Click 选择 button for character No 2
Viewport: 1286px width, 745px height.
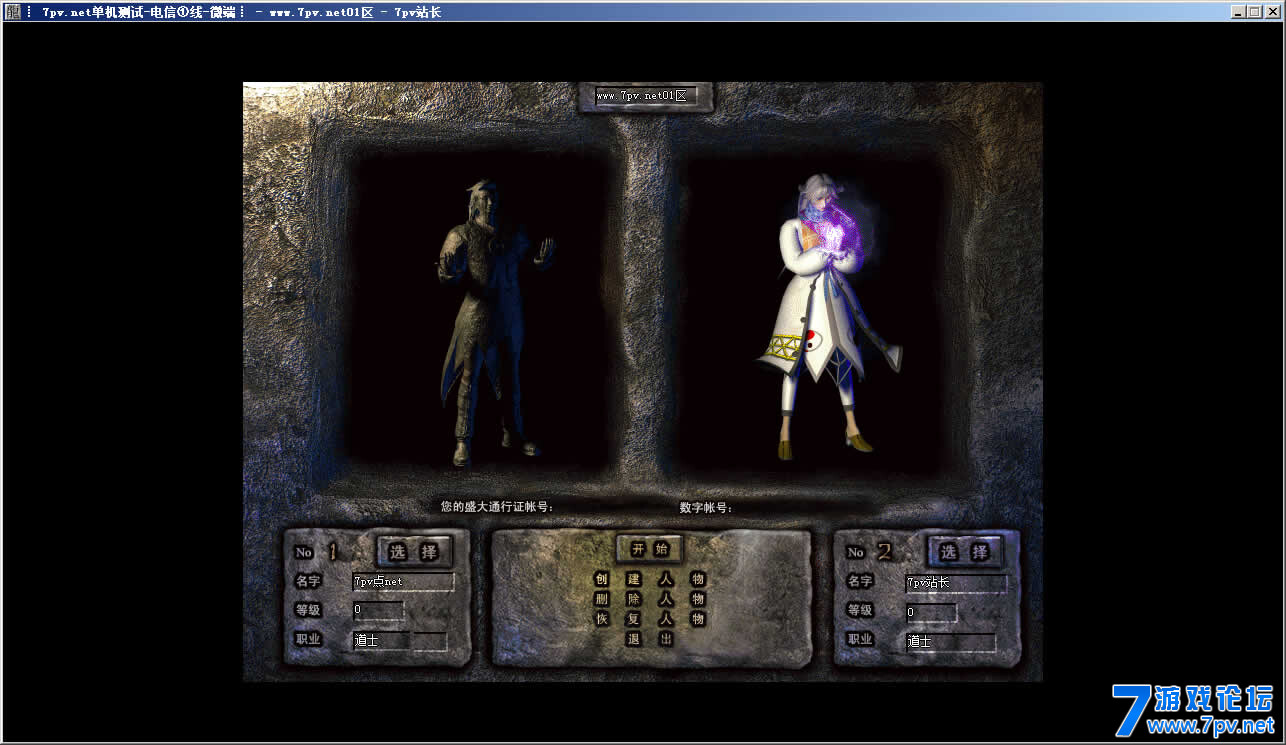tap(965, 551)
